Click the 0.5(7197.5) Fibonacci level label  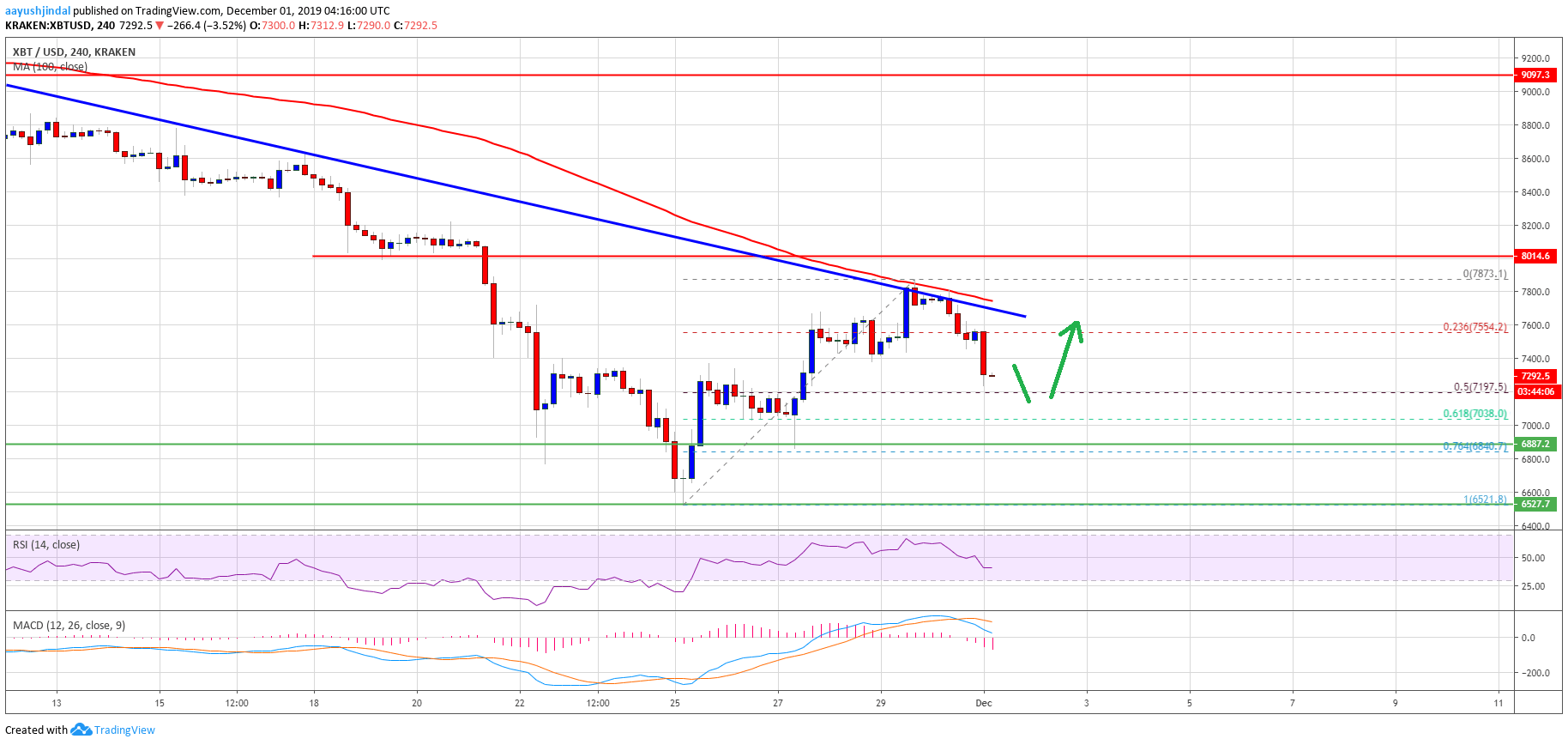pyautogui.click(x=1480, y=387)
